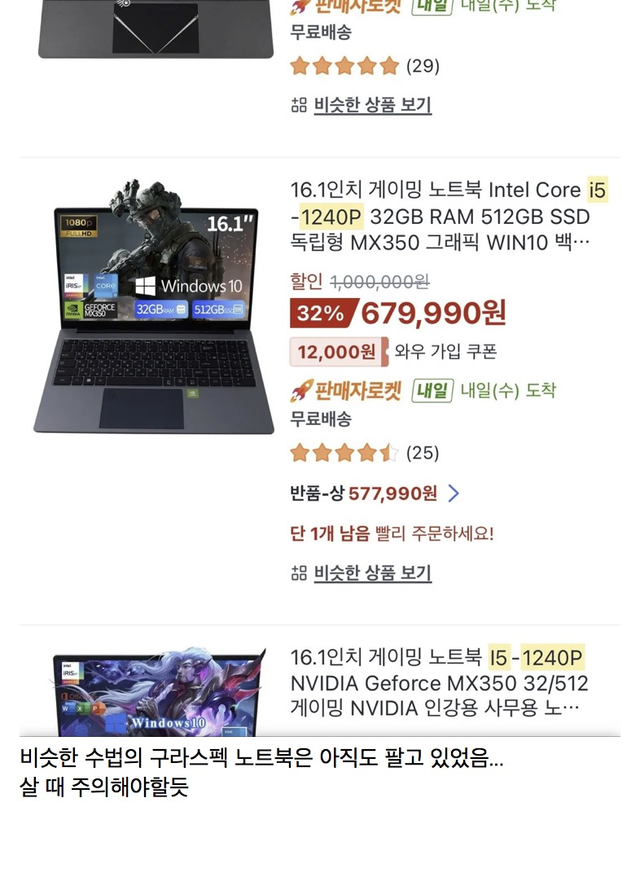Select the 12,000원 Wow signup coupon badge
Viewport: 640px width, 877px height.
pos(339,352)
